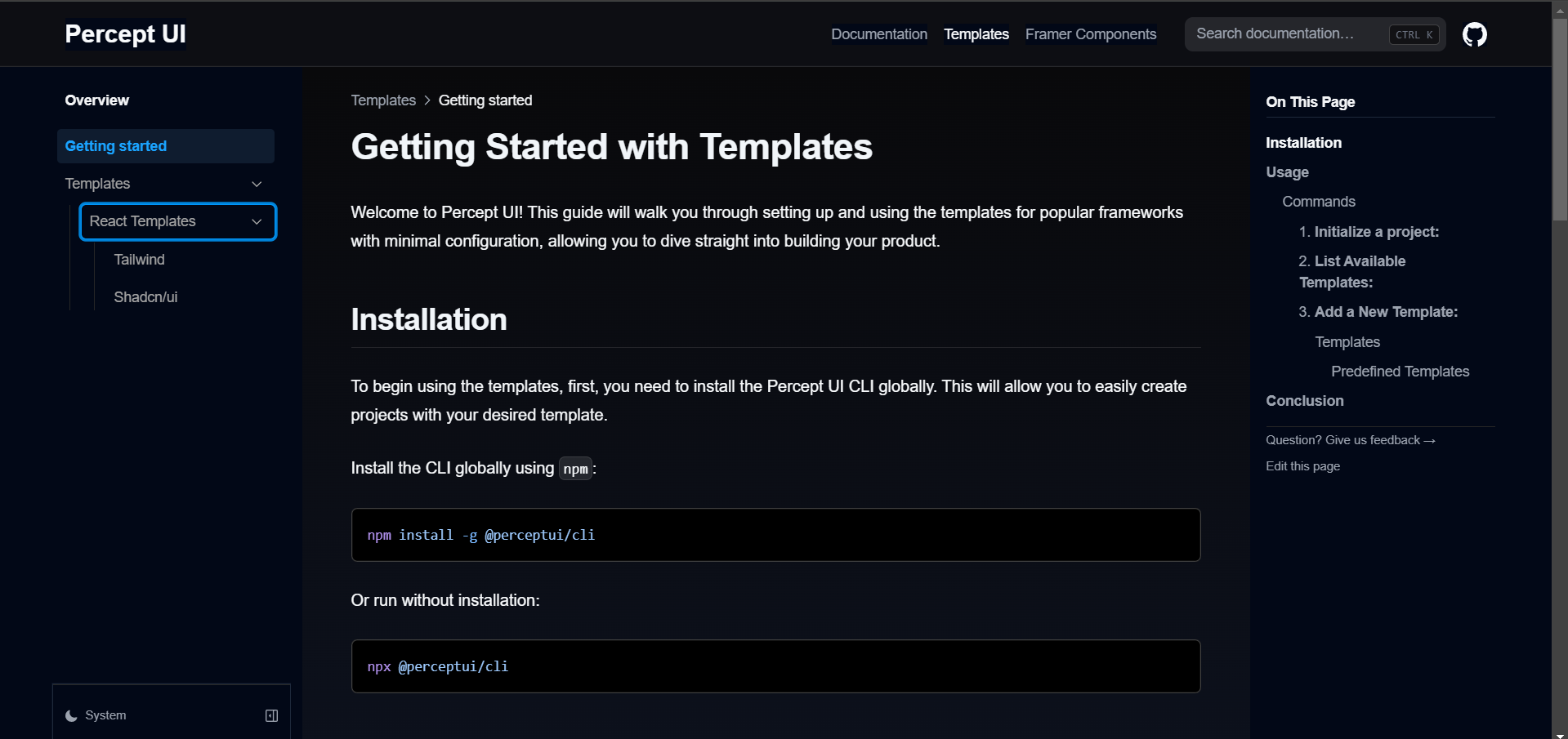Viewport: 1568px width, 739px height.
Task: Open the Percept UI GitHub repository
Action: click(1475, 33)
